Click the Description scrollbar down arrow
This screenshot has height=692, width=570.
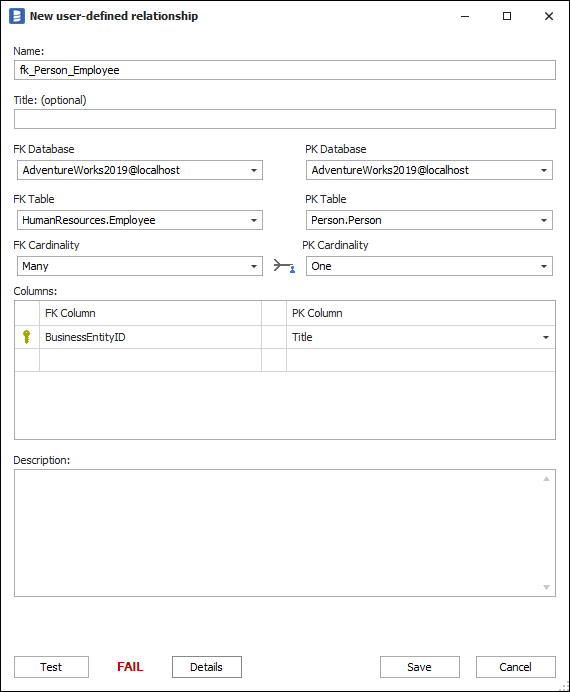click(546, 587)
